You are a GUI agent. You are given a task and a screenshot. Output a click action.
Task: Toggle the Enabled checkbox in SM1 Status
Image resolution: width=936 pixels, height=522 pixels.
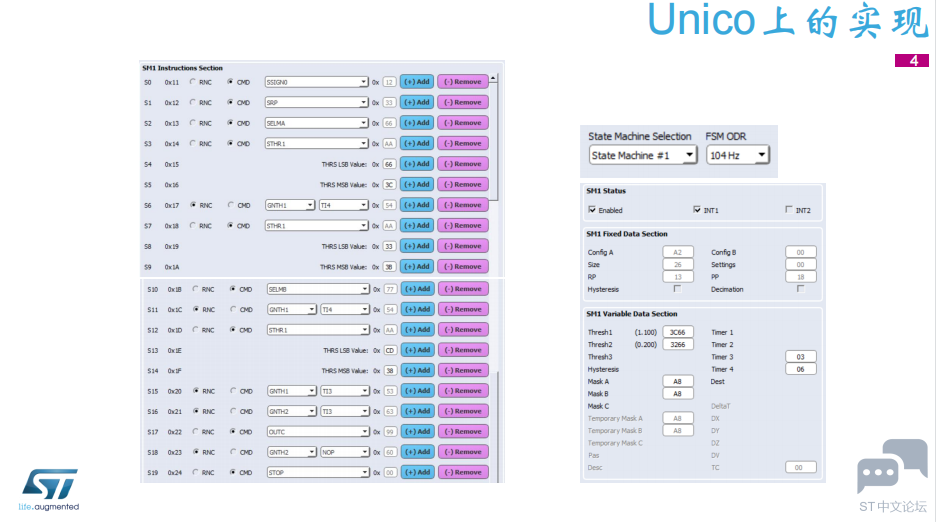(592, 210)
